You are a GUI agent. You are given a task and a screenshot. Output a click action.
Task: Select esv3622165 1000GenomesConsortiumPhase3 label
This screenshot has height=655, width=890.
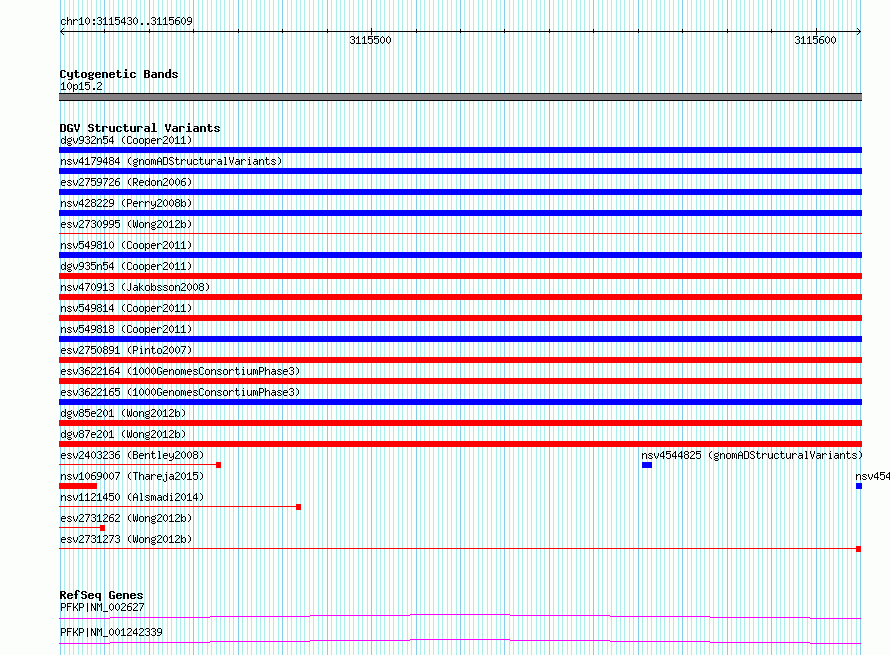(x=180, y=392)
